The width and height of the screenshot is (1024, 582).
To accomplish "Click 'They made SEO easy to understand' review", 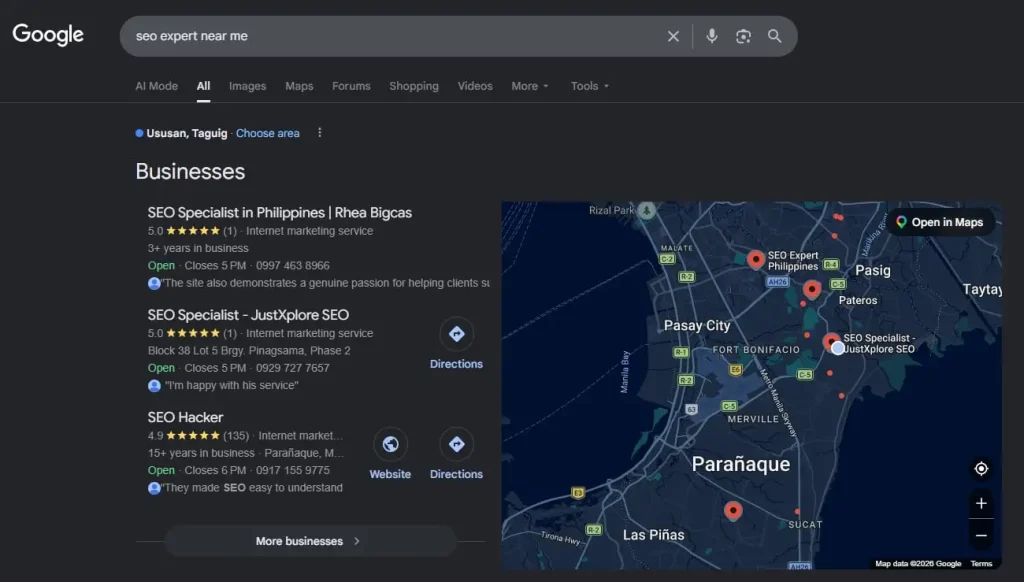I will point(252,487).
